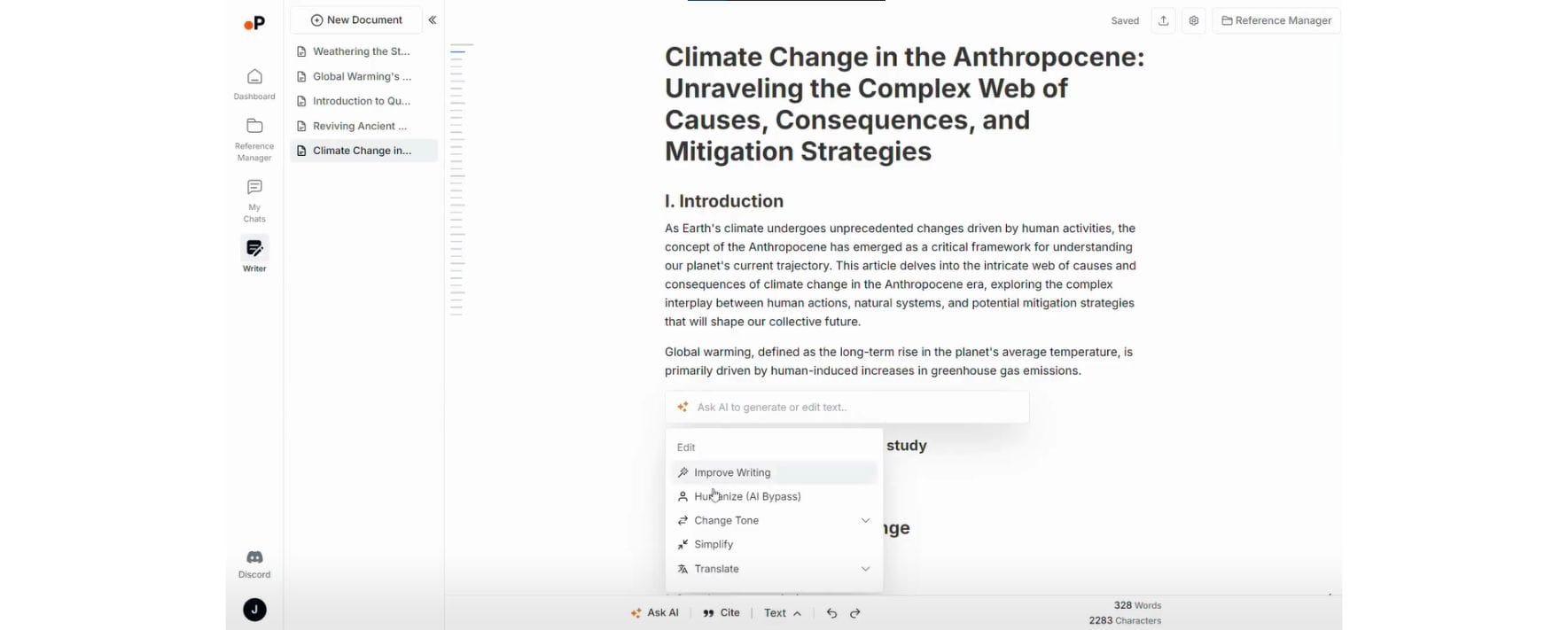Viewport: 1568px width, 630px height.
Task: Click the export/upload icon near Saved
Action: click(x=1163, y=19)
